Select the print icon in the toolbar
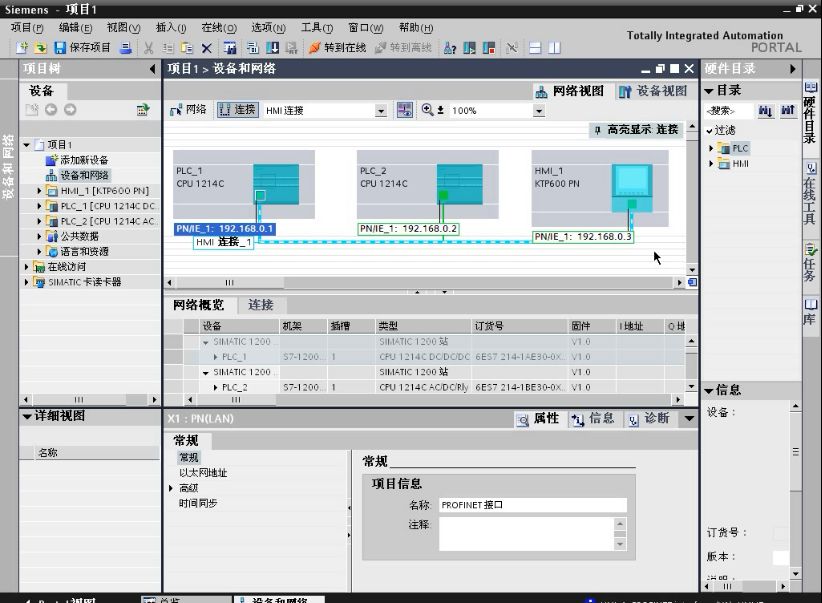 124,49
